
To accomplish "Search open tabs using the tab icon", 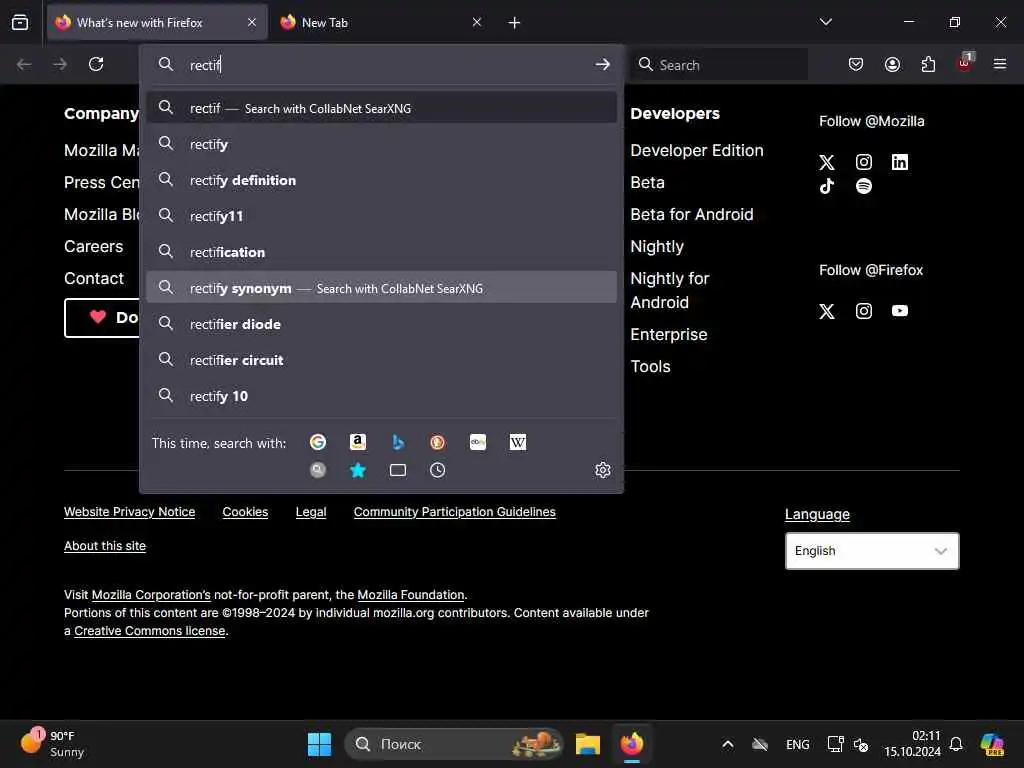I will coord(398,470).
